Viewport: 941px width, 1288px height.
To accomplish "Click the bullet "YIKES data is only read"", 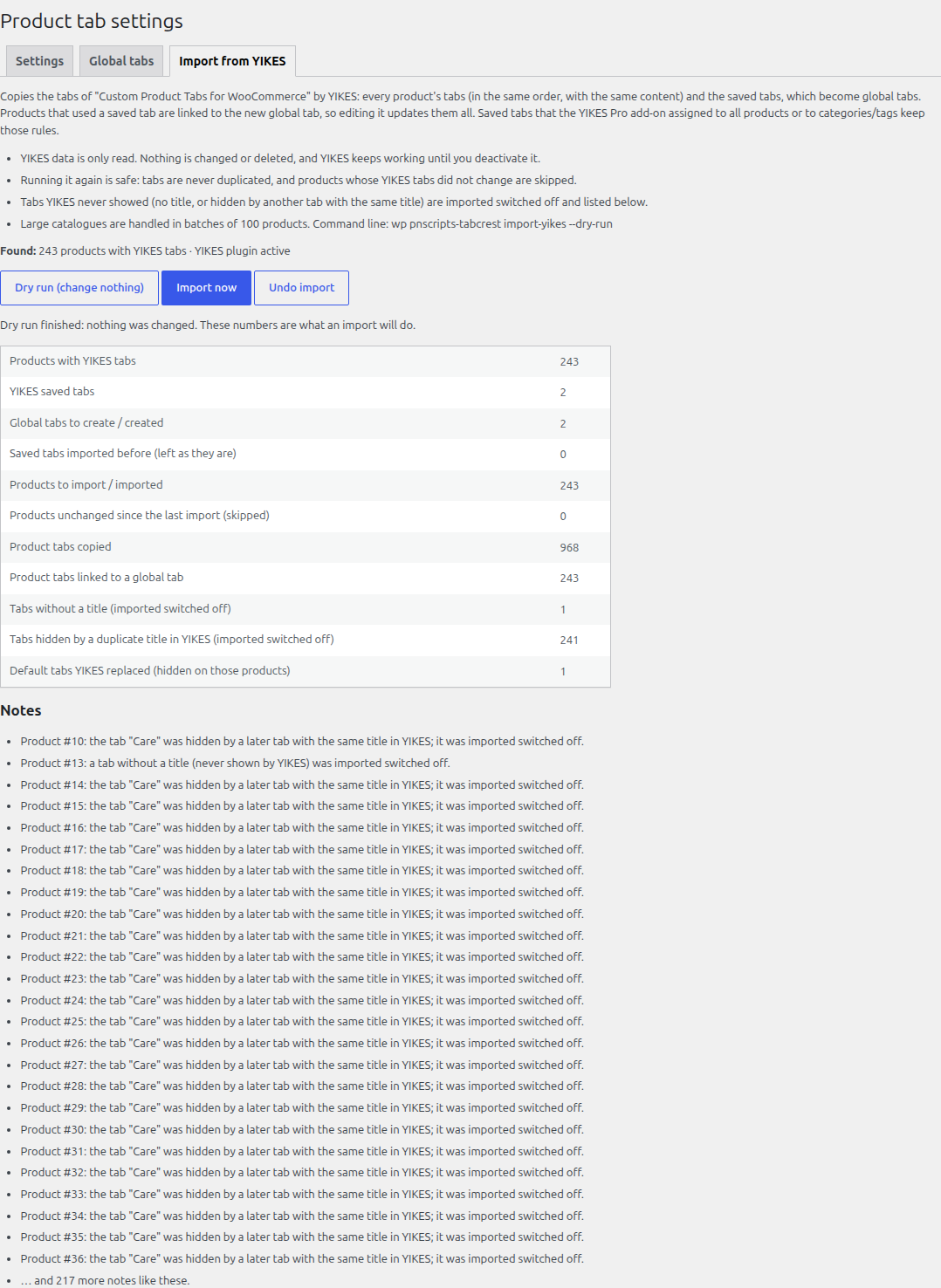I will [280, 159].
